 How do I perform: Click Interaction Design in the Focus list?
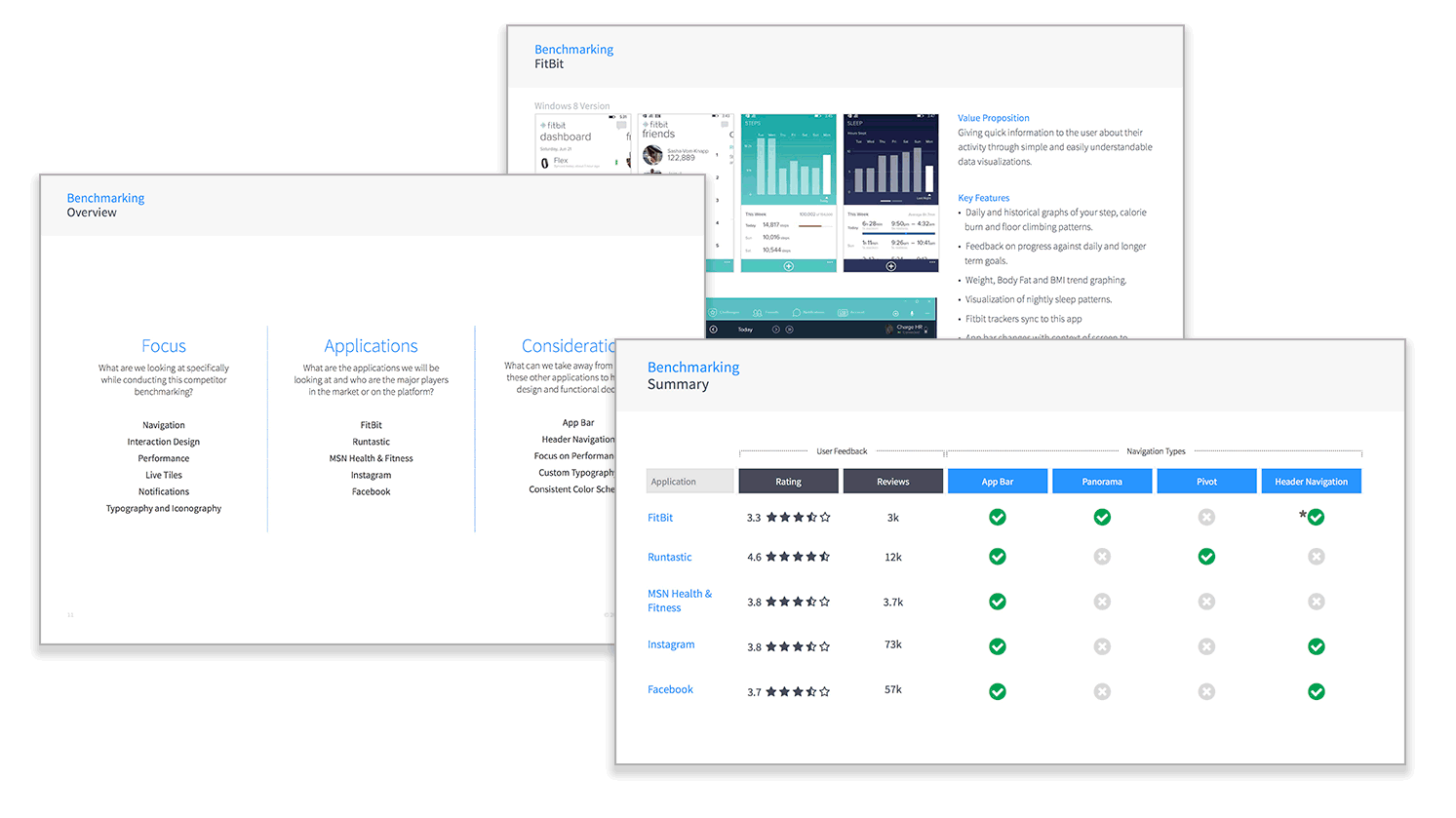coord(164,442)
